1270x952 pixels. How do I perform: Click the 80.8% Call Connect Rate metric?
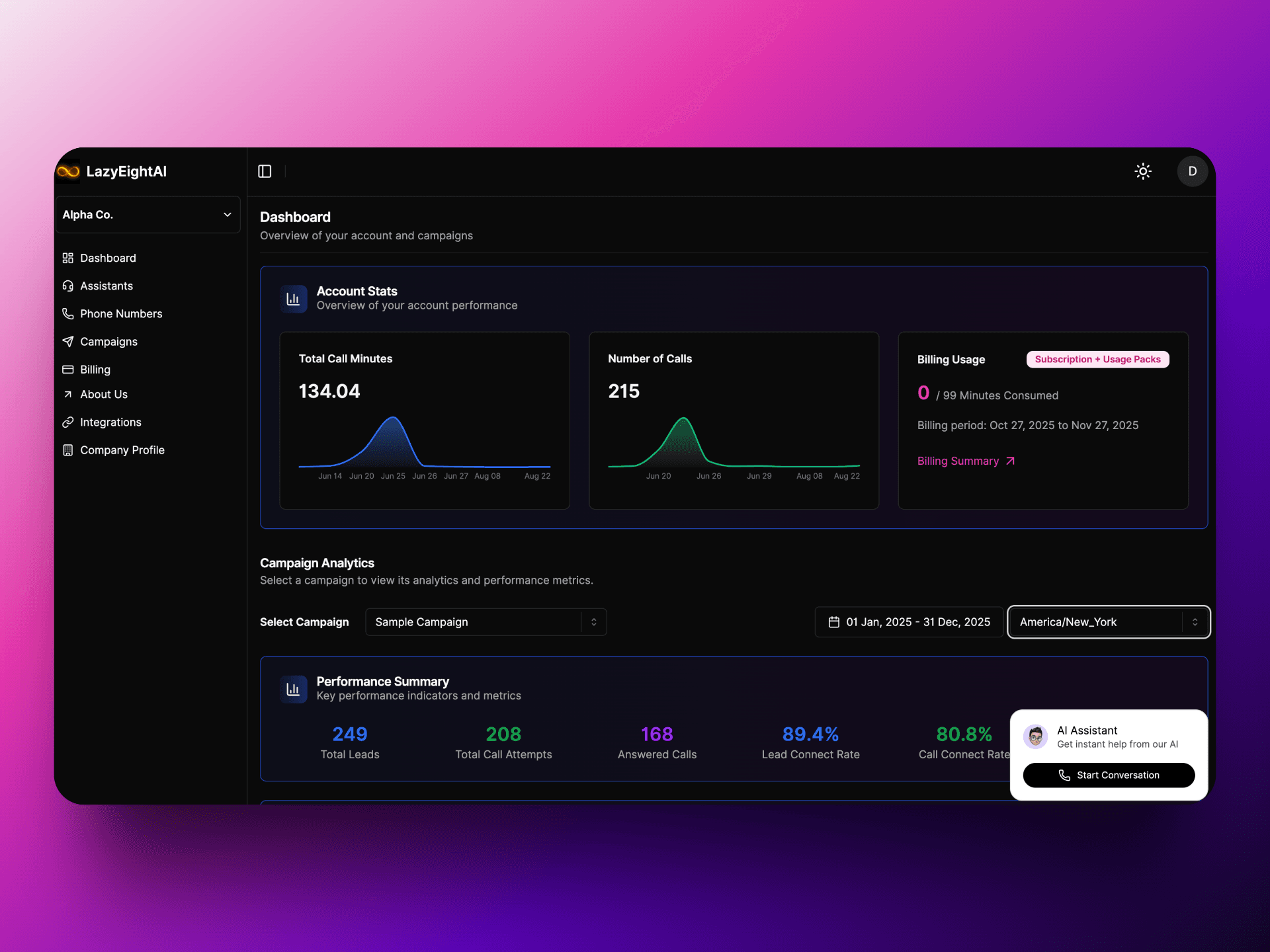coord(964,734)
